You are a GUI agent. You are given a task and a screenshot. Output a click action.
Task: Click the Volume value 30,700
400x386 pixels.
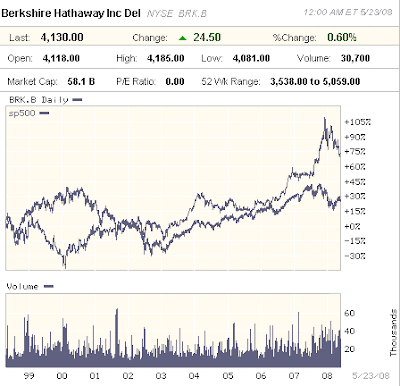point(355,58)
